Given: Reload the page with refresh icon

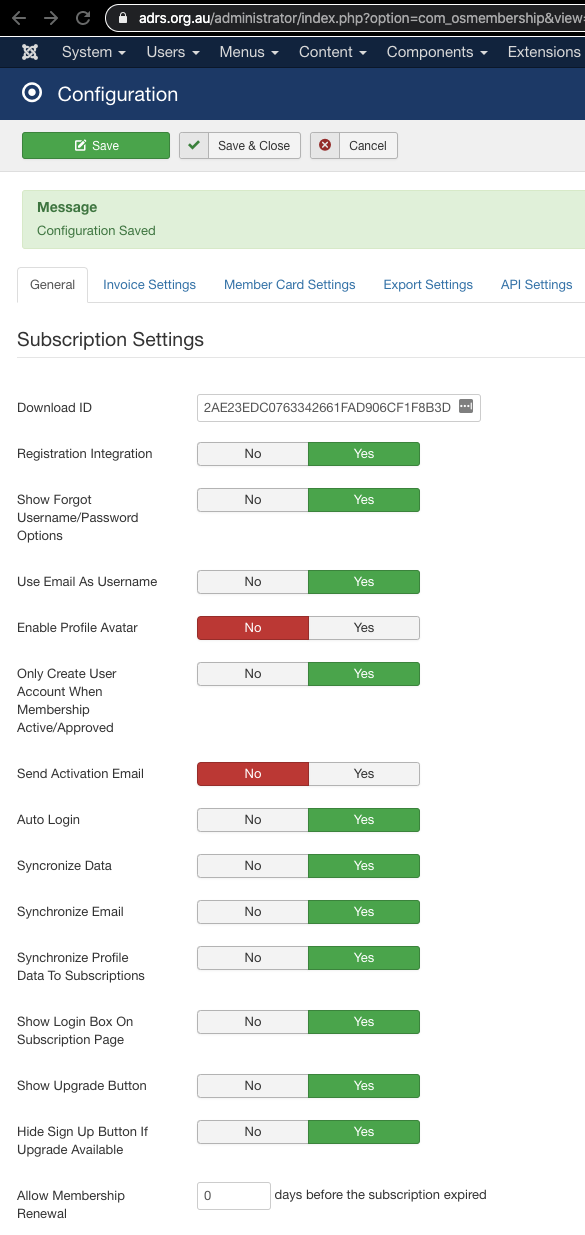Looking at the screenshot, I should pos(83,17).
